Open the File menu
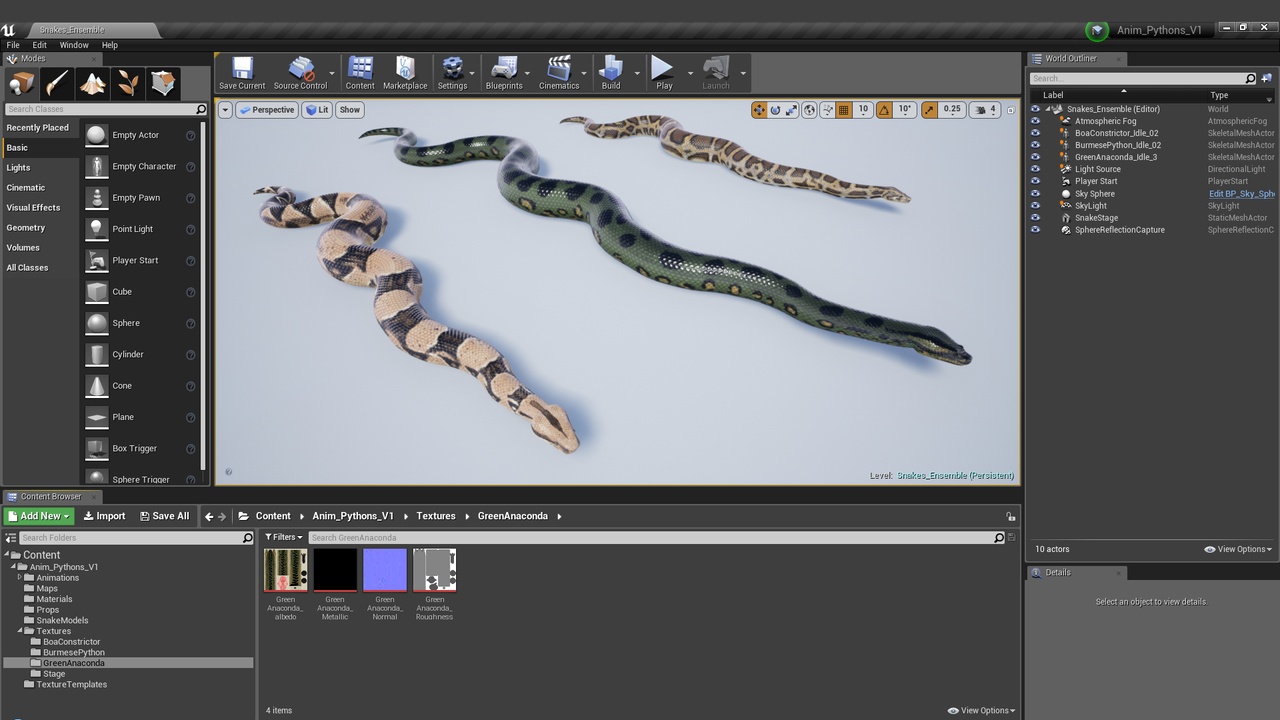The height and width of the screenshot is (720, 1280). (13, 45)
